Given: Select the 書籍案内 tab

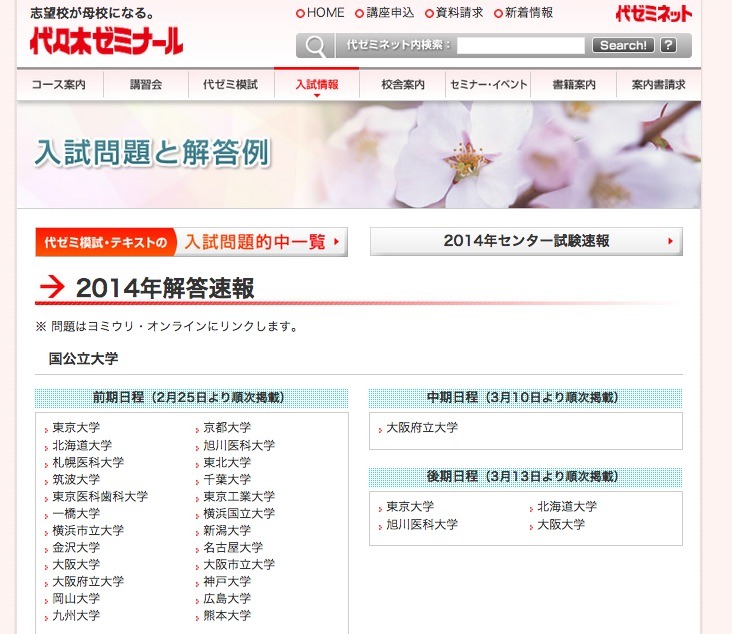Looking at the screenshot, I should [574, 85].
